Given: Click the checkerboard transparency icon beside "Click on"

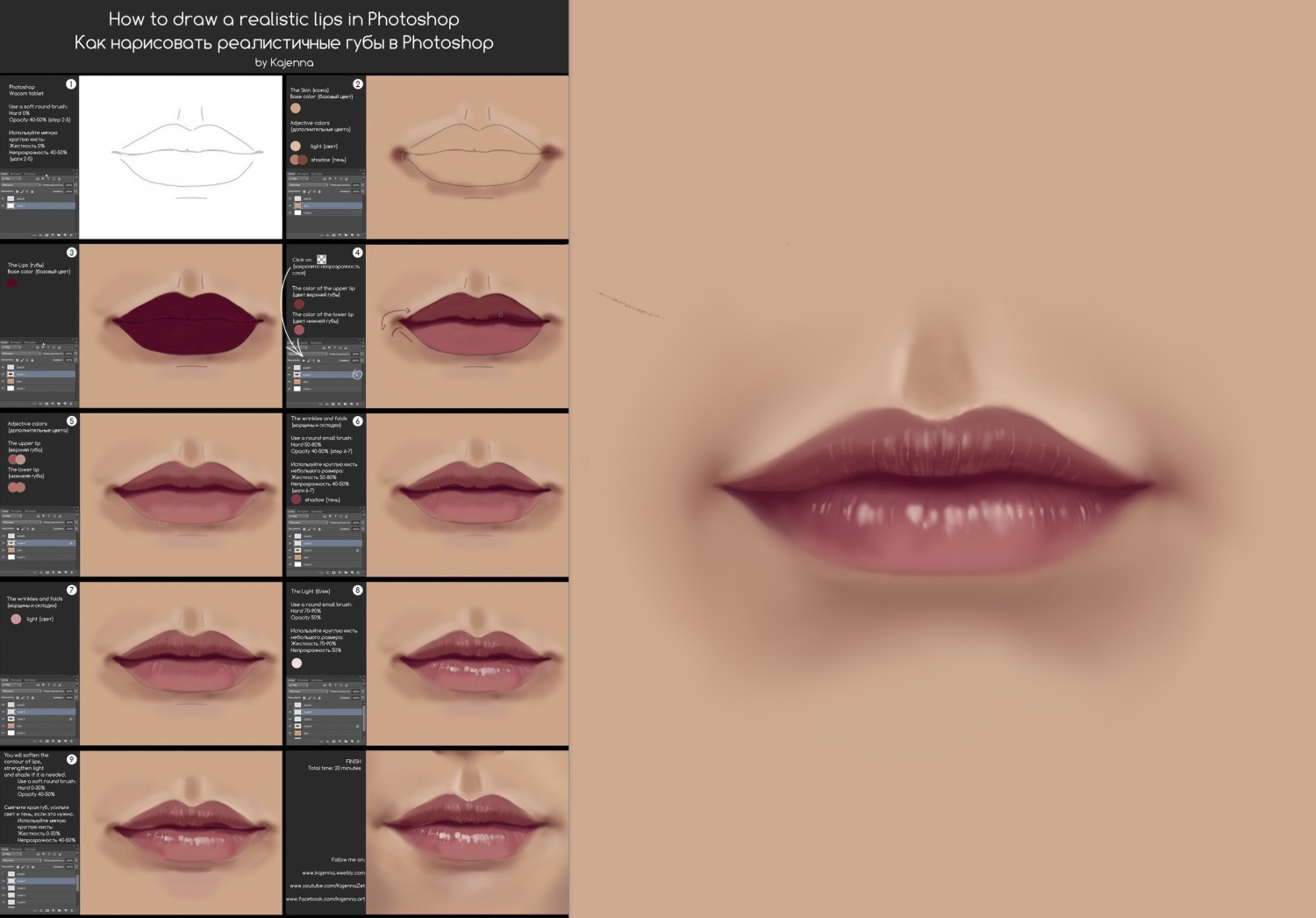Looking at the screenshot, I should (x=322, y=260).
